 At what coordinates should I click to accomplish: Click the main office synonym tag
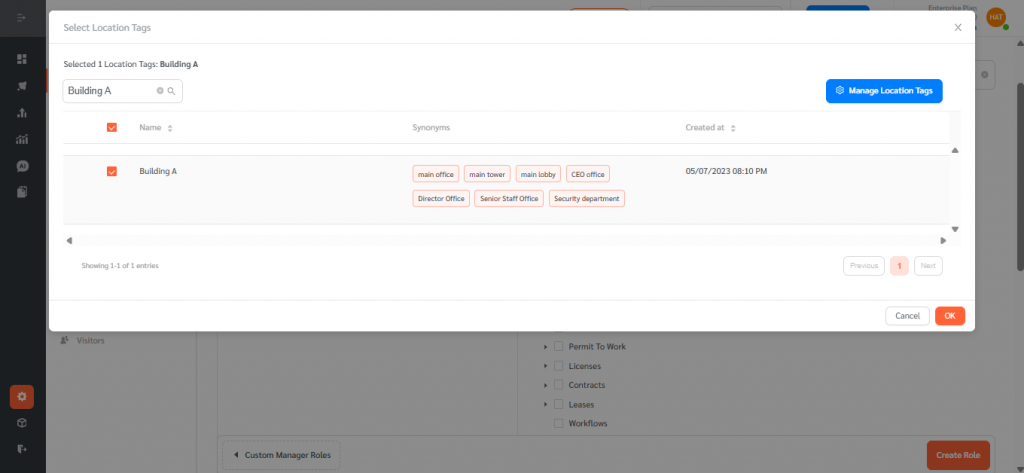(x=436, y=174)
